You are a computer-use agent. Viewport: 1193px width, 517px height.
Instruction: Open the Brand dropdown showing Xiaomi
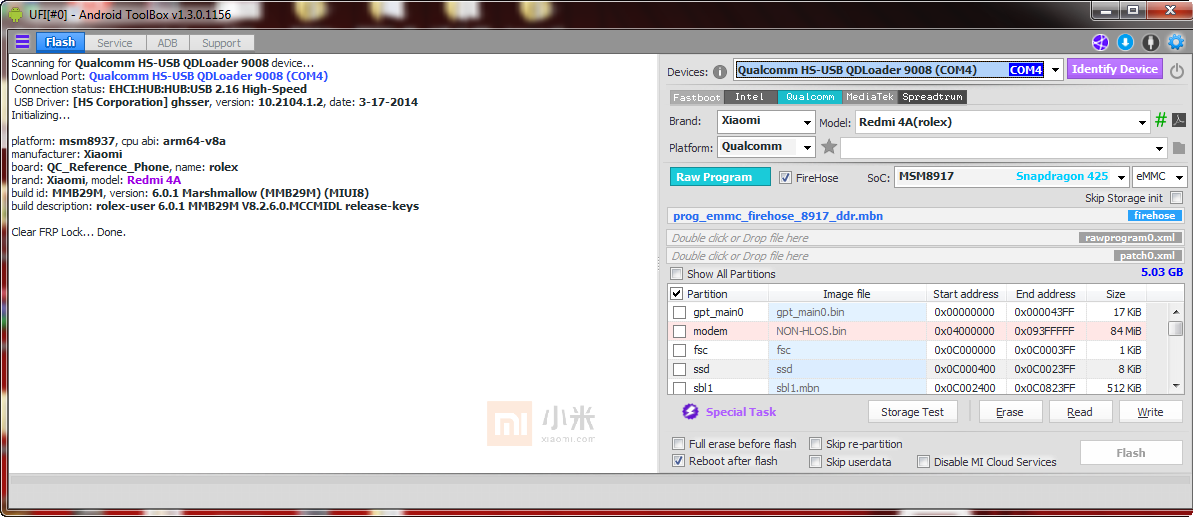point(765,121)
